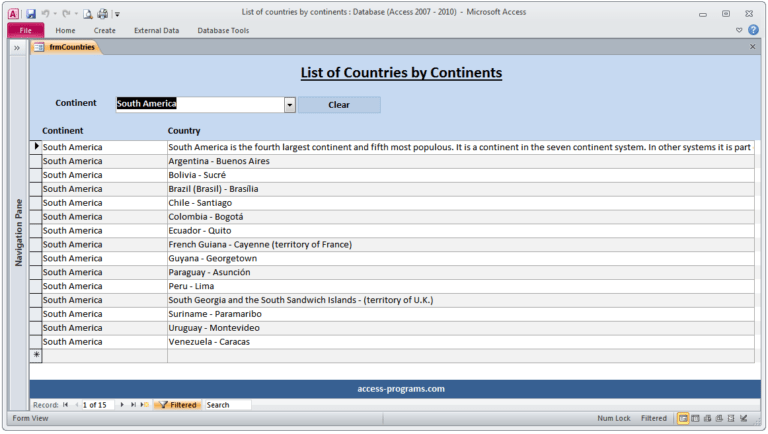Switch to the External Data ribbon tab
This screenshot has height=434, width=768.
tap(157, 30)
